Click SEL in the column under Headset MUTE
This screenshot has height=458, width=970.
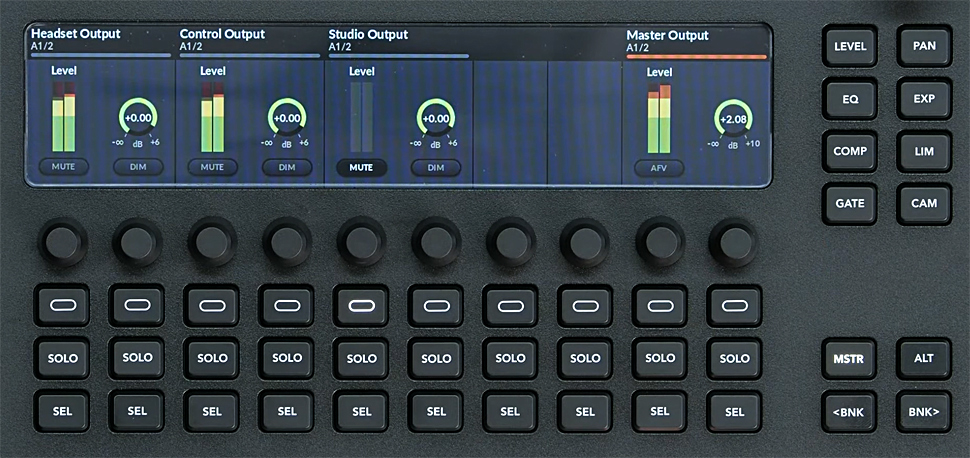pos(62,411)
